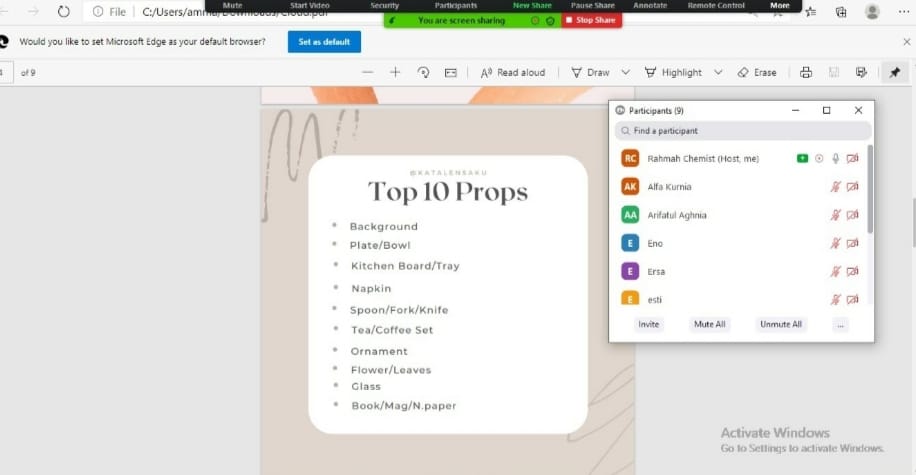Click the PDF page number field
The height and width of the screenshot is (475, 916).
tap(6, 72)
